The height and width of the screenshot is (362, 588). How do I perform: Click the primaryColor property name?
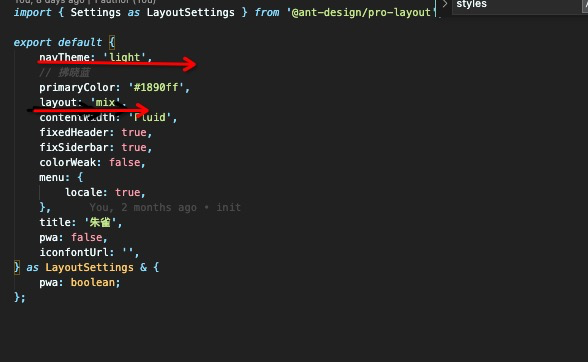click(x=77, y=87)
